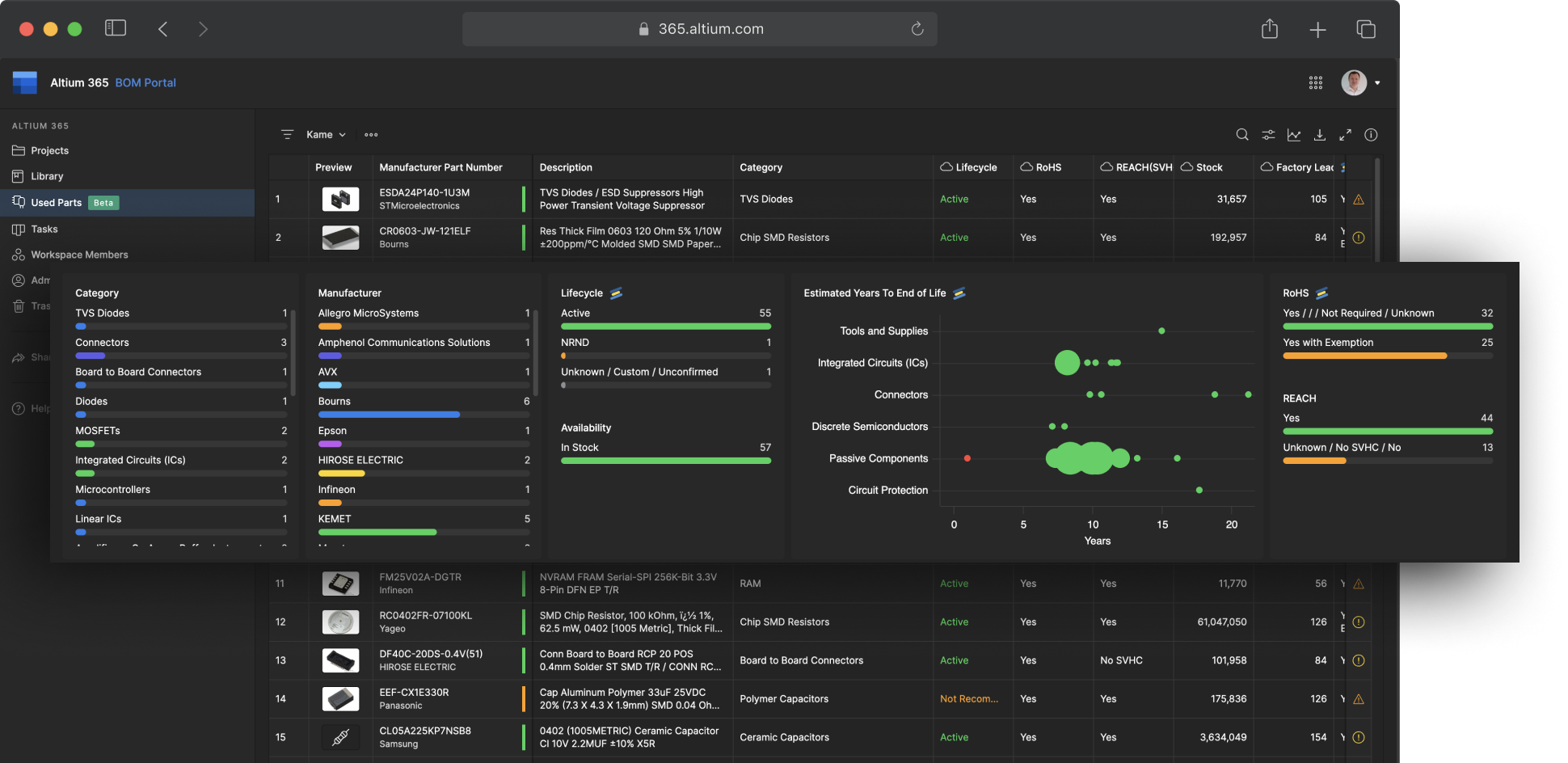Viewport: 1568px width, 763px height.
Task: Open Workspace Members in the sidebar
Action: (x=79, y=255)
